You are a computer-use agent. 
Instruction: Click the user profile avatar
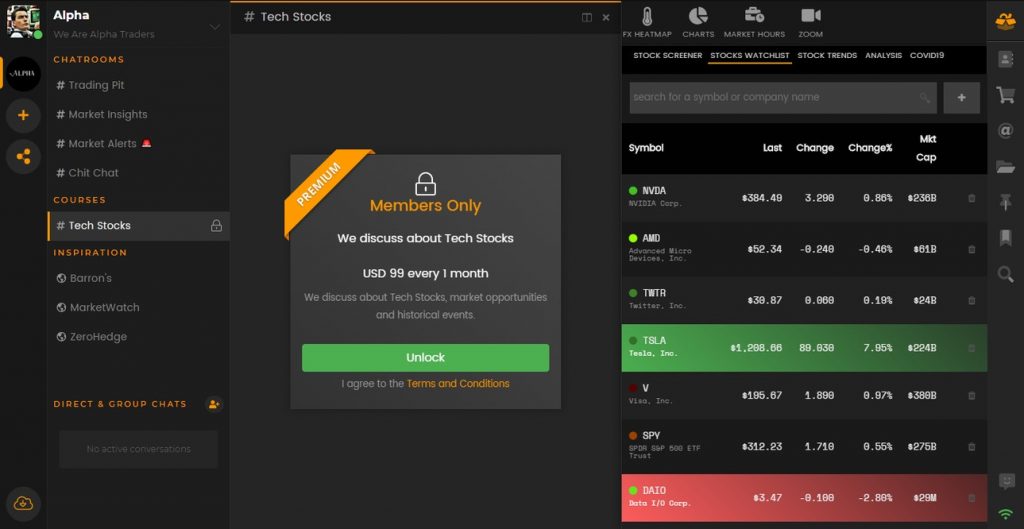point(24,21)
